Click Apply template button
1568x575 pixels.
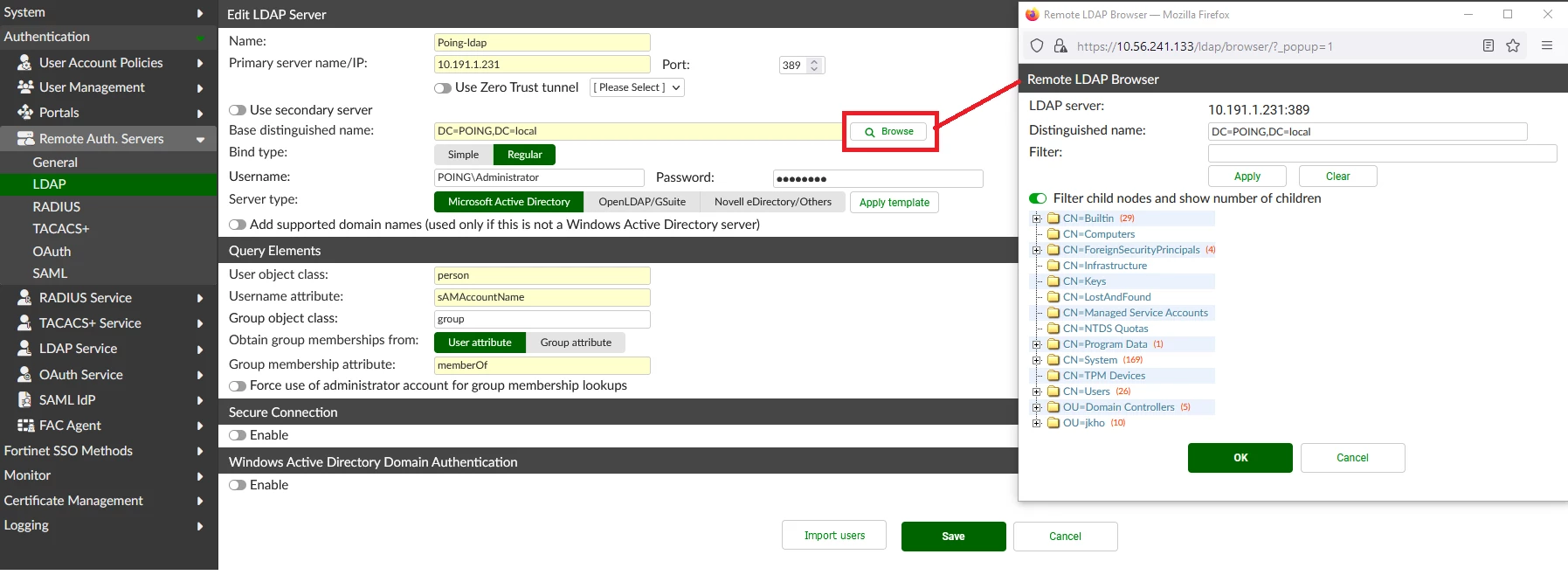(x=894, y=203)
